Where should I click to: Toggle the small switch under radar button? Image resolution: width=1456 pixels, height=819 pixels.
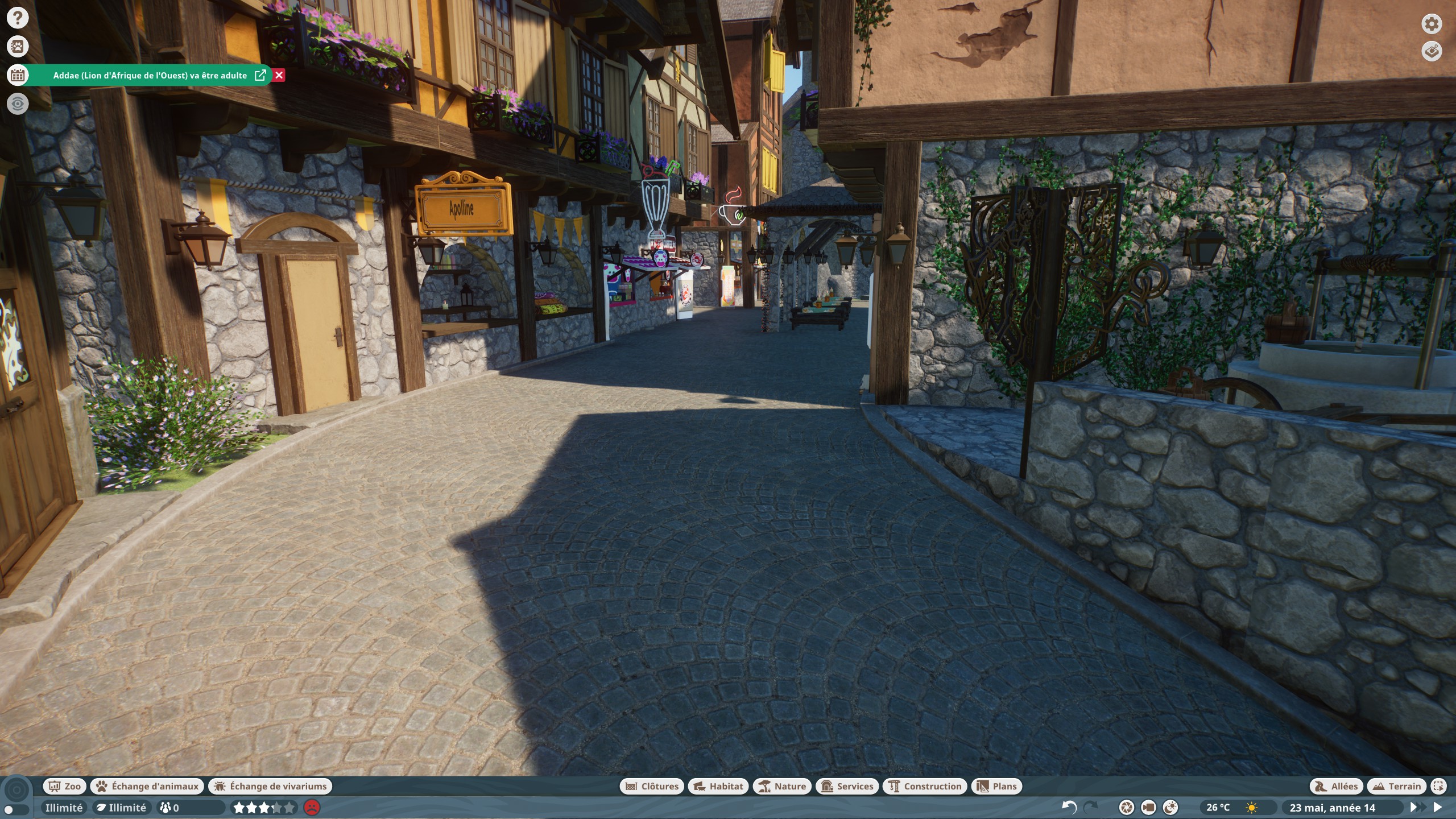pos(16,809)
